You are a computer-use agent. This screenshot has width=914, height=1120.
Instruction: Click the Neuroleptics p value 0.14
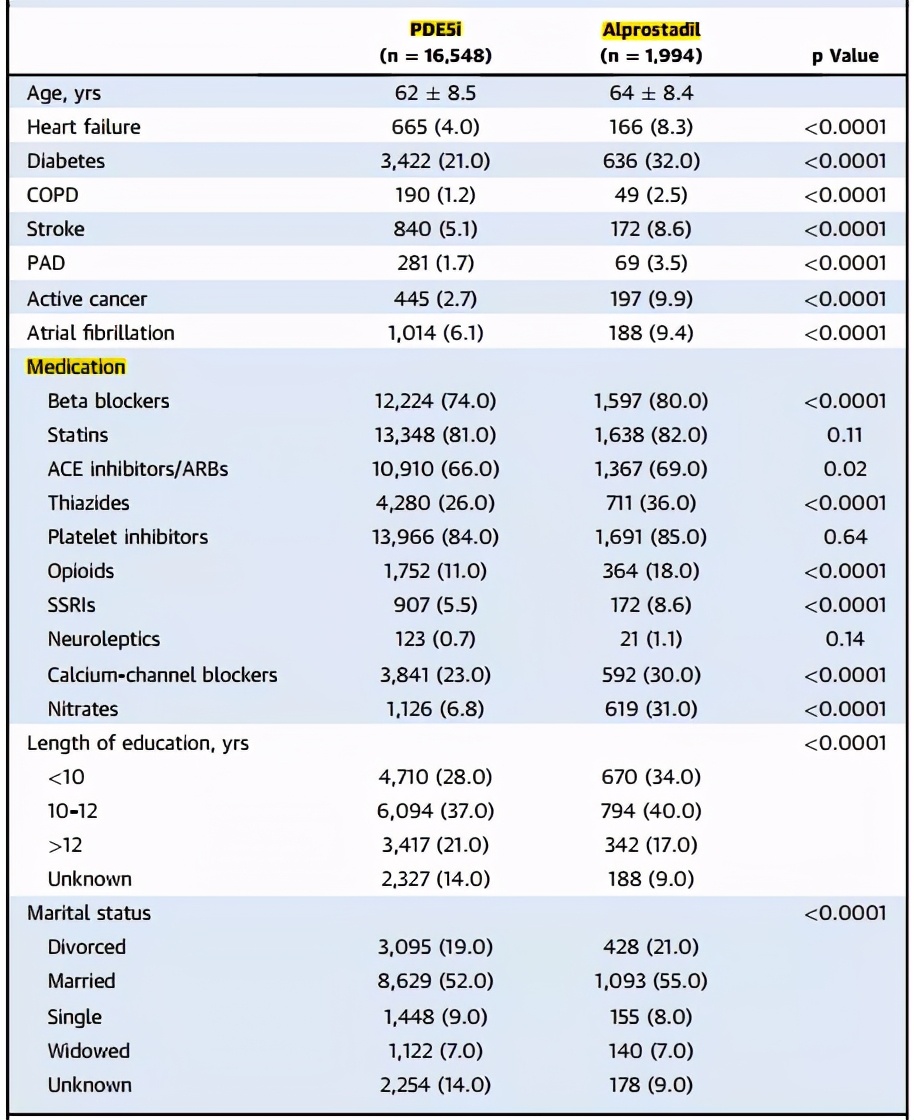[845, 639]
